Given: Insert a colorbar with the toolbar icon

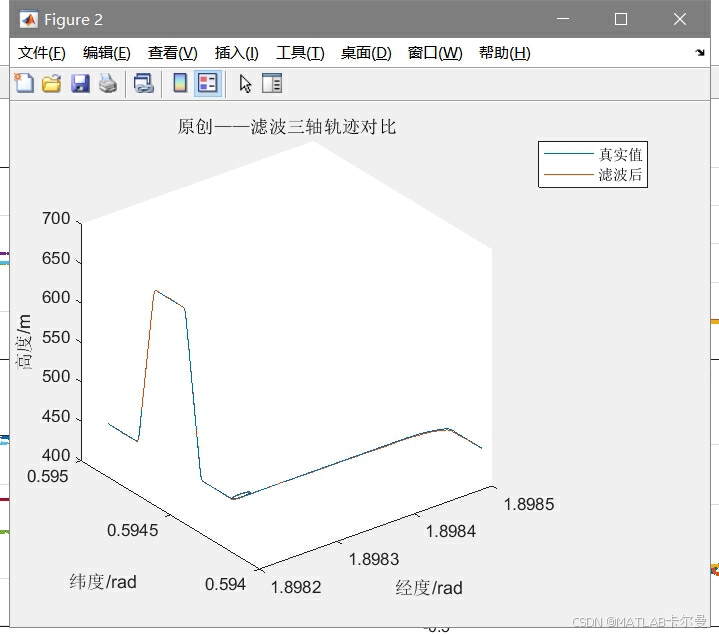Looking at the screenshot, I should (x=180, y=83).
